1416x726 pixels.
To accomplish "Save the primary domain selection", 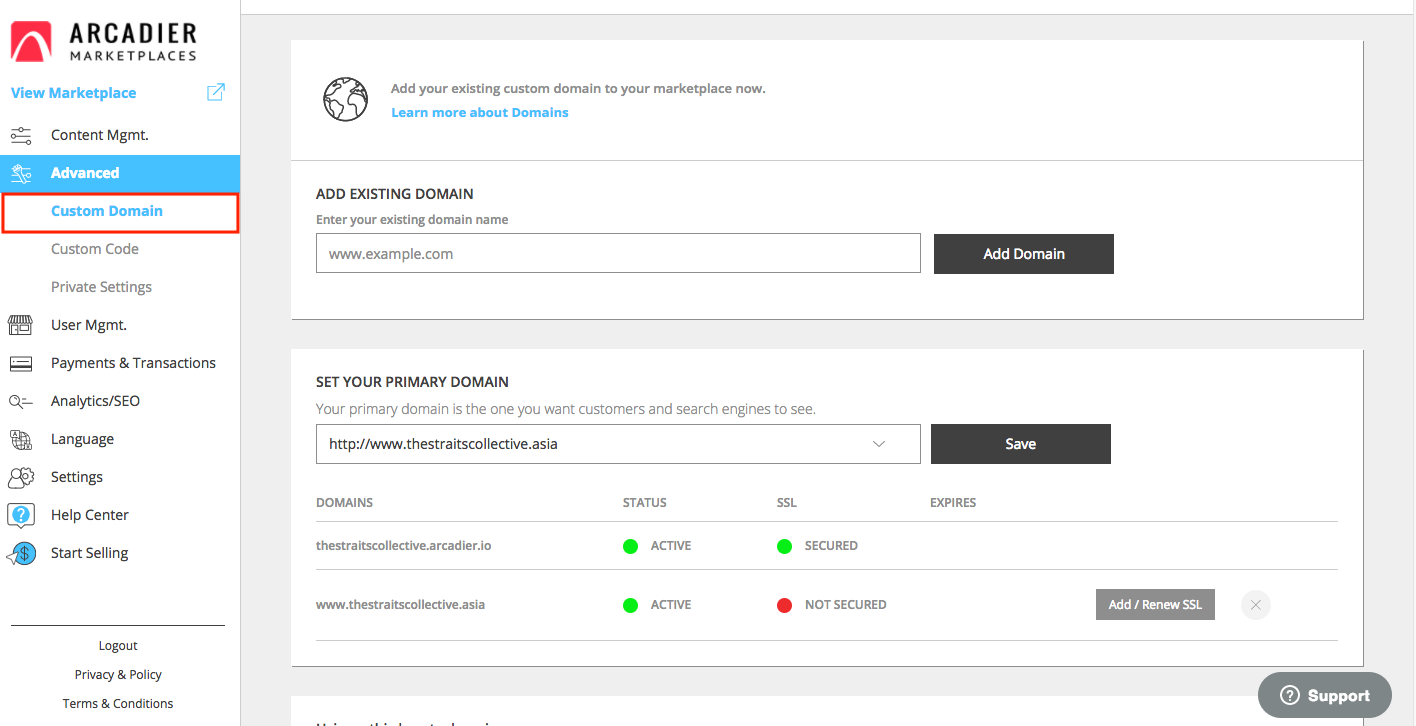I will click(x=1021, y=444).
